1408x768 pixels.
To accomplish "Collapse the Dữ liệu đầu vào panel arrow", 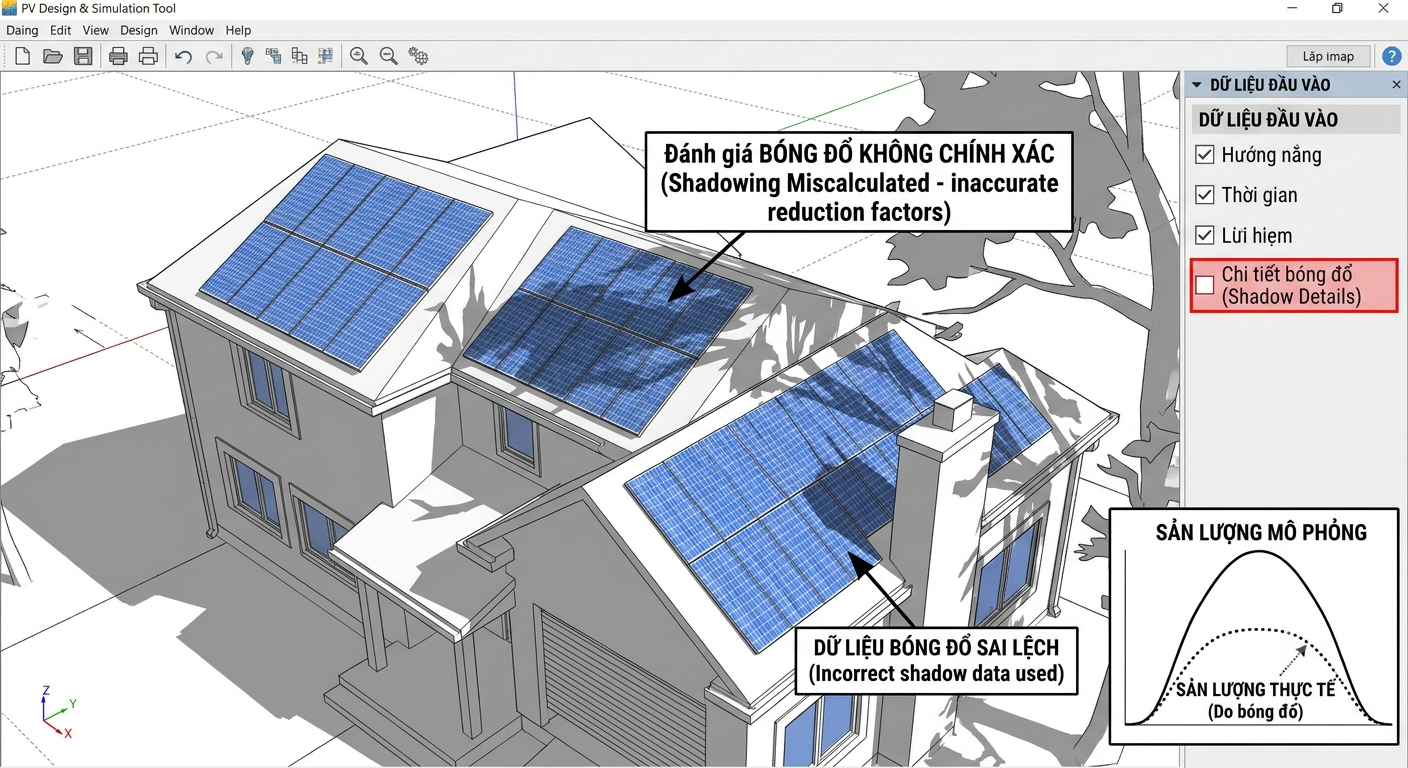I will 1197,85.
